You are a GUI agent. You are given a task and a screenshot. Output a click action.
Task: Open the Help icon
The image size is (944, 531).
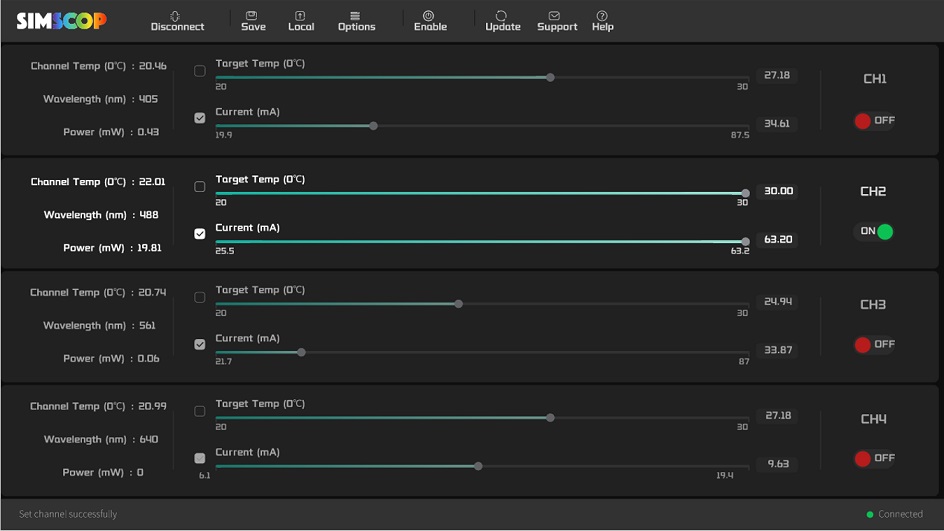pyautogui.click(x=602, y=16)
